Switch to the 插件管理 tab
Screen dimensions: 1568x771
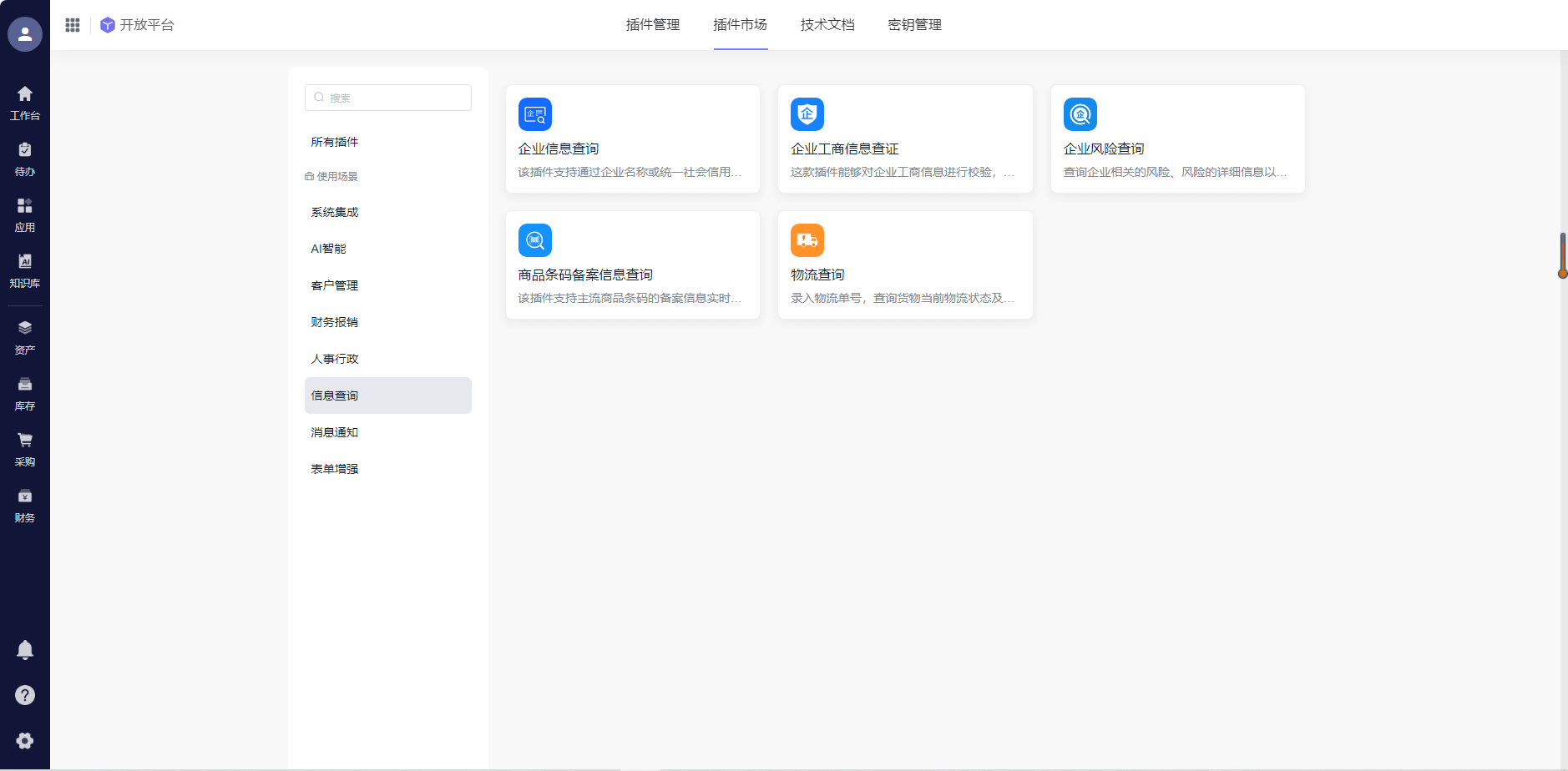point(653,25)
